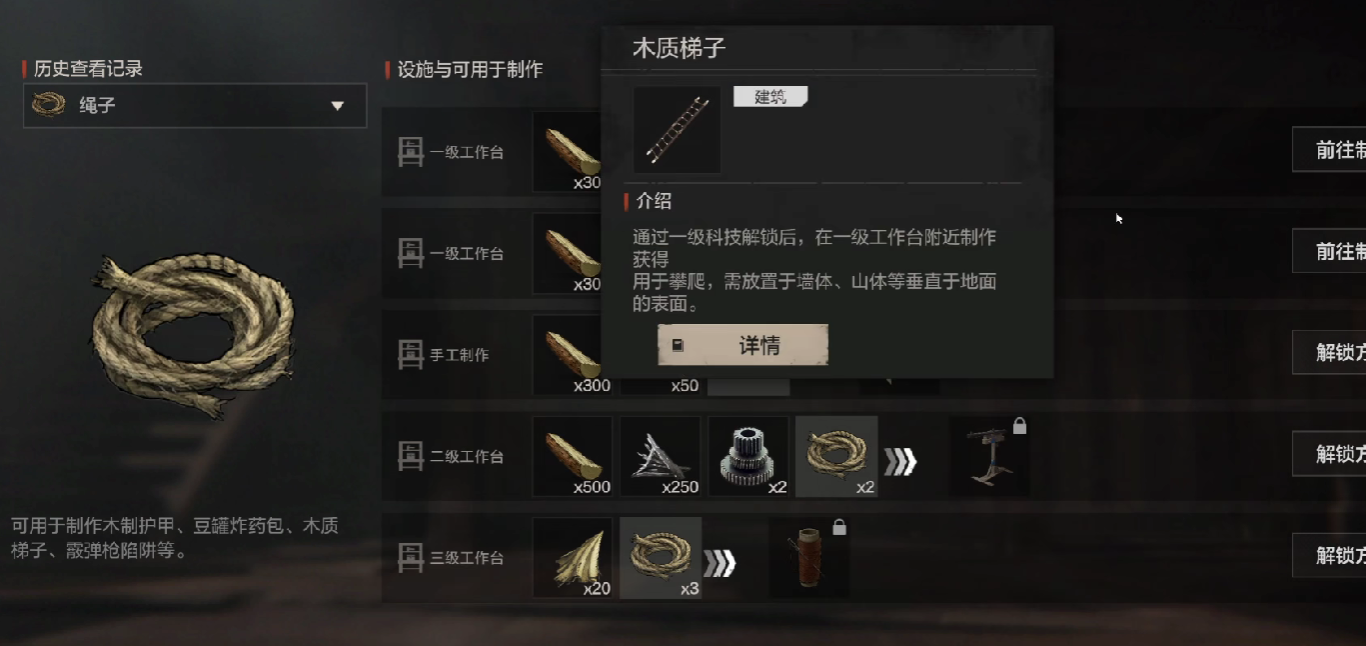Screen dimensions: 1366x646
Task: Open the 绳子 history dropdown arrow
Action: tap(337, 105)
